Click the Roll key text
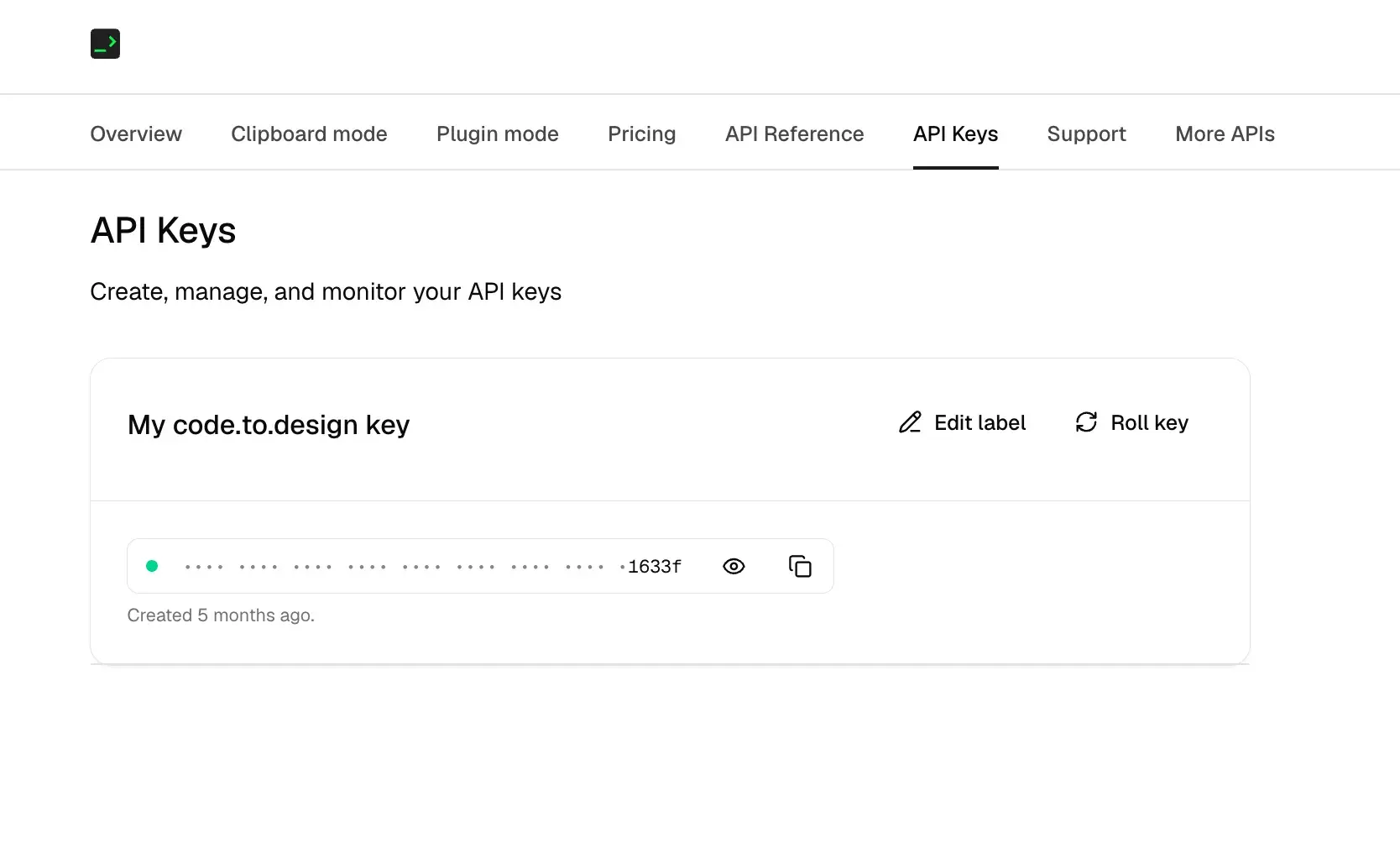The image size is (1400, 843). (x=1150, y=422)
